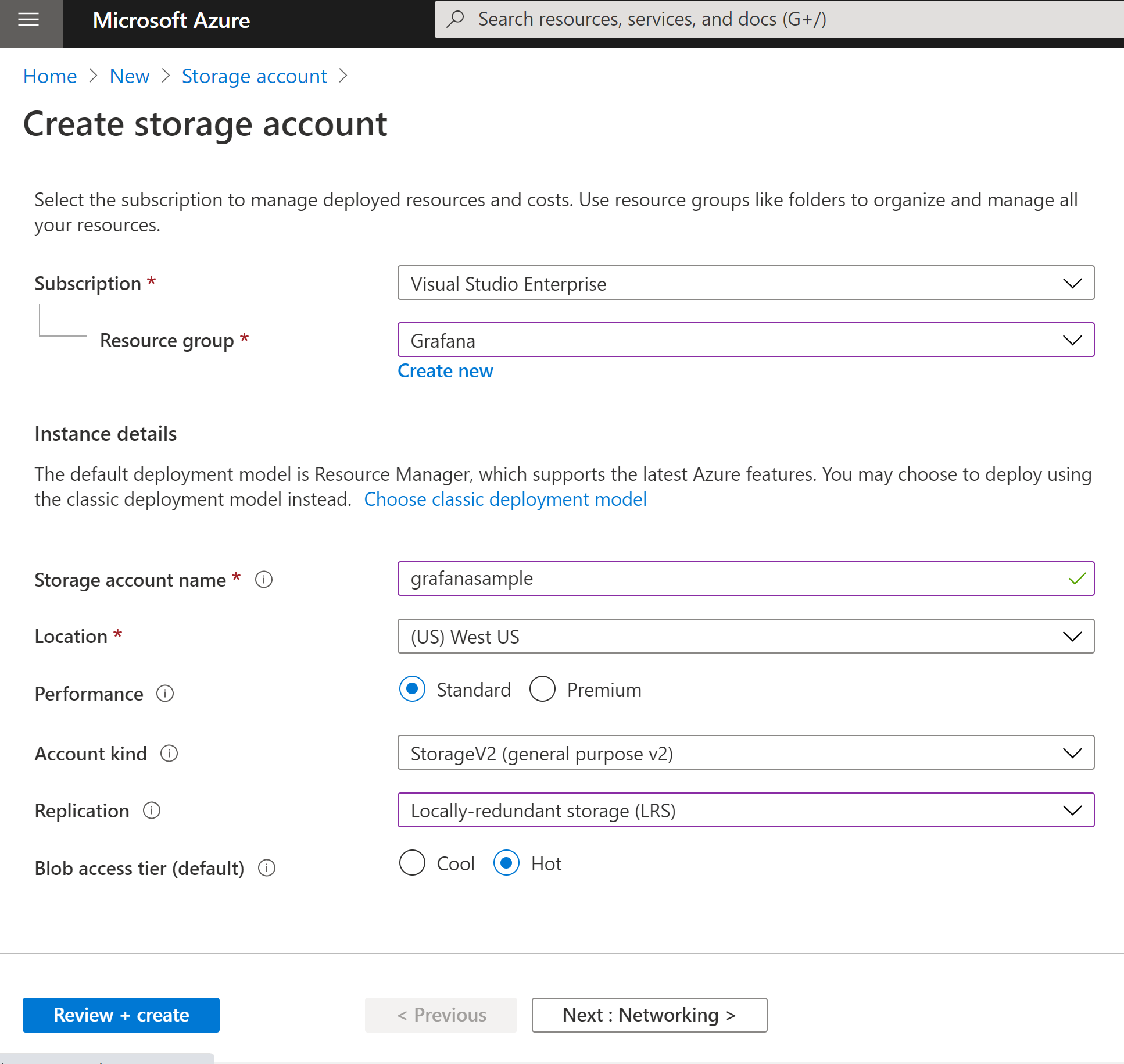
Task: Go to Storage account breadcrumb
Action: point(255,76)
